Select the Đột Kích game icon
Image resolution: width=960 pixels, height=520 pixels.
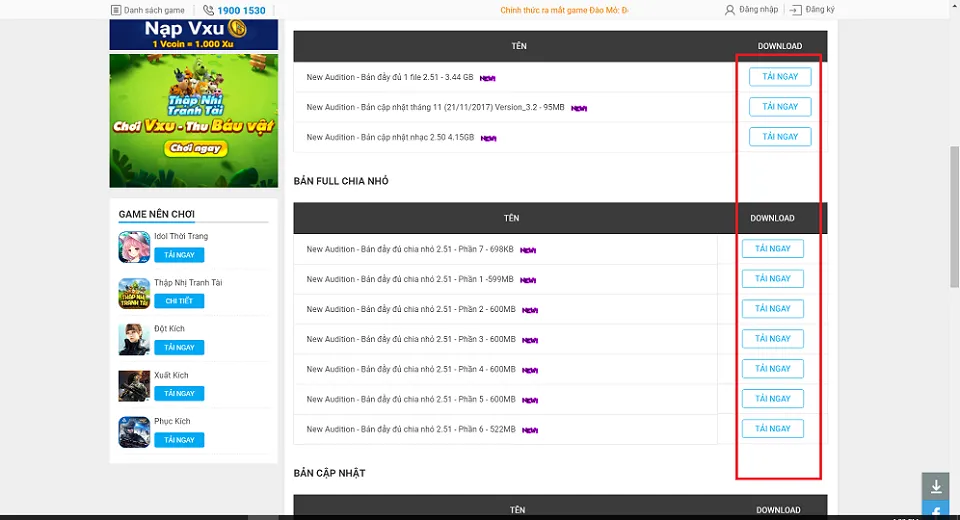(x=134, y=339)
